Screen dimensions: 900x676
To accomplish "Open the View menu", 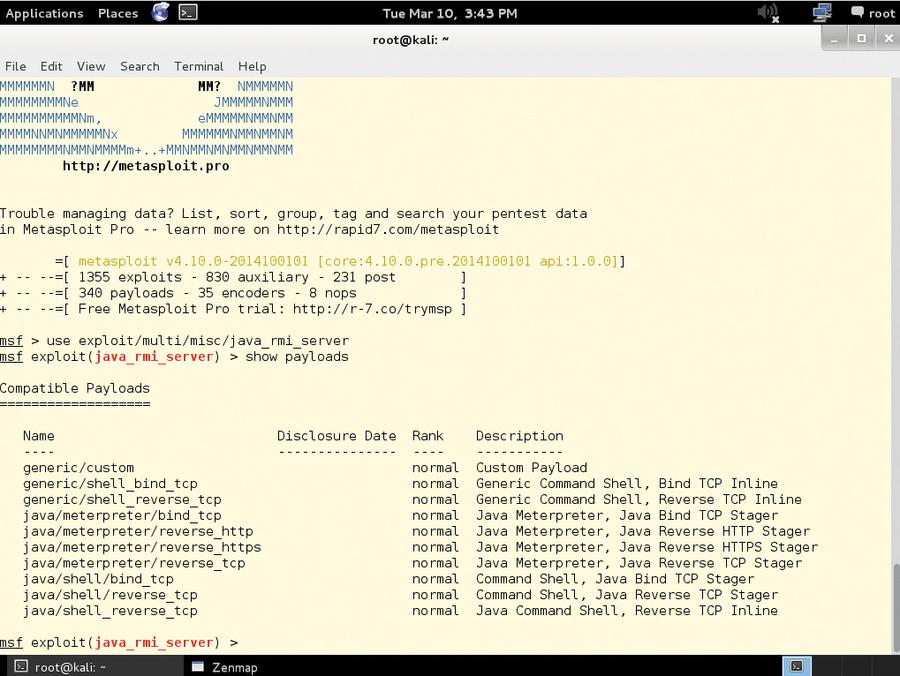I will [91, 67].
